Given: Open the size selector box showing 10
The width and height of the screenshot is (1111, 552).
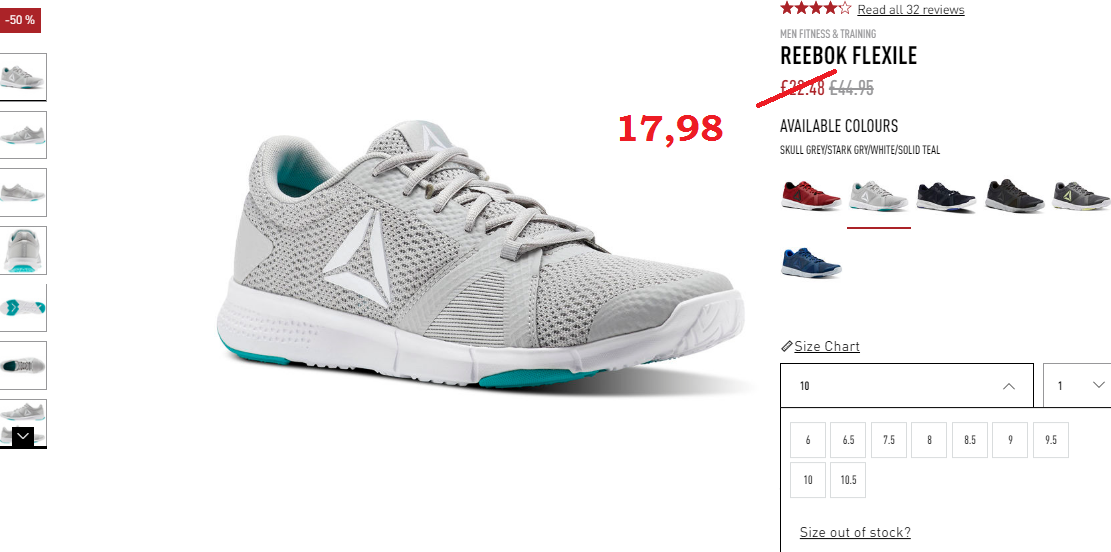Looking at the screenshot, I should click(907, 385).
